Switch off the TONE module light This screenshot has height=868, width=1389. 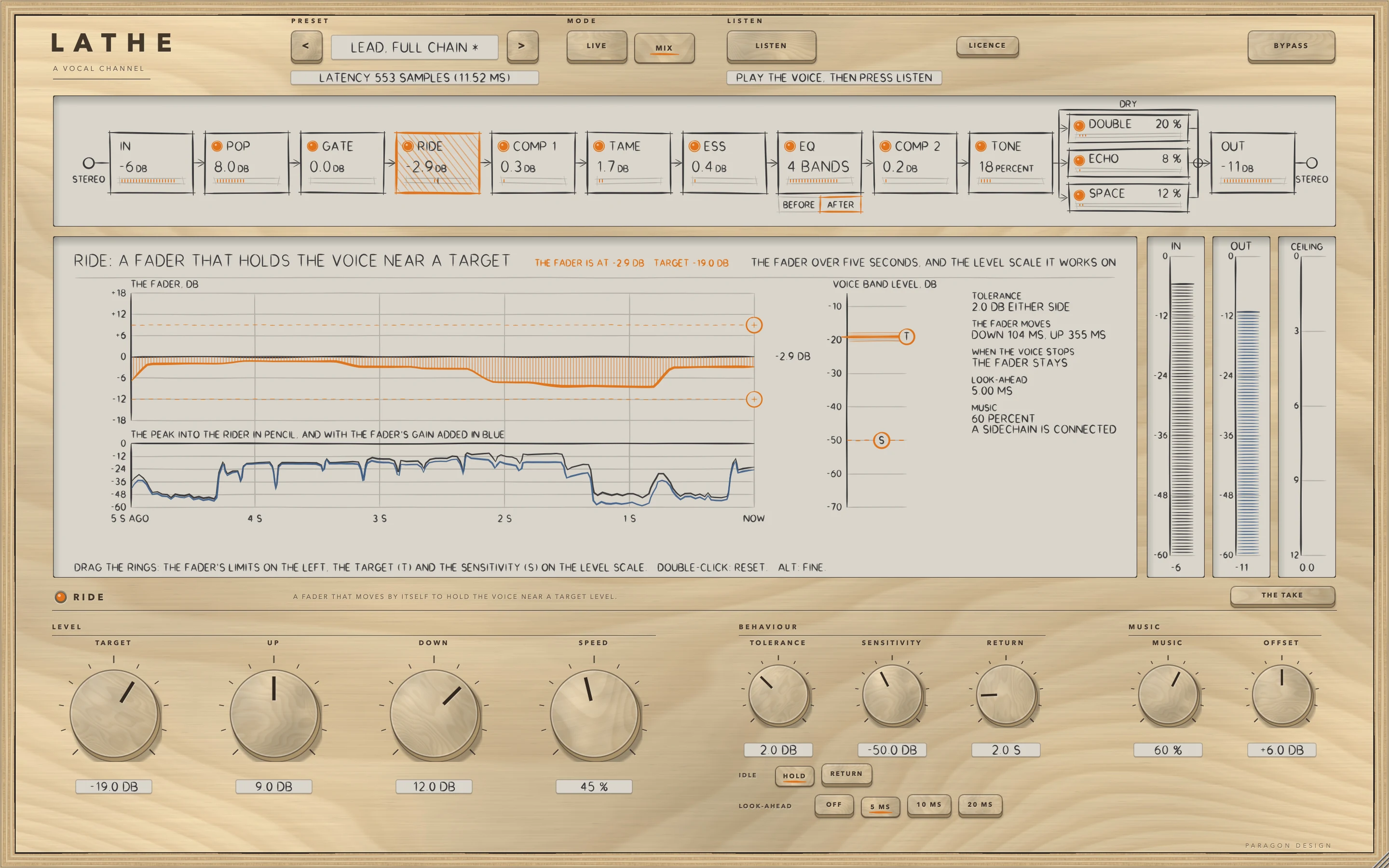pos(980,147)
